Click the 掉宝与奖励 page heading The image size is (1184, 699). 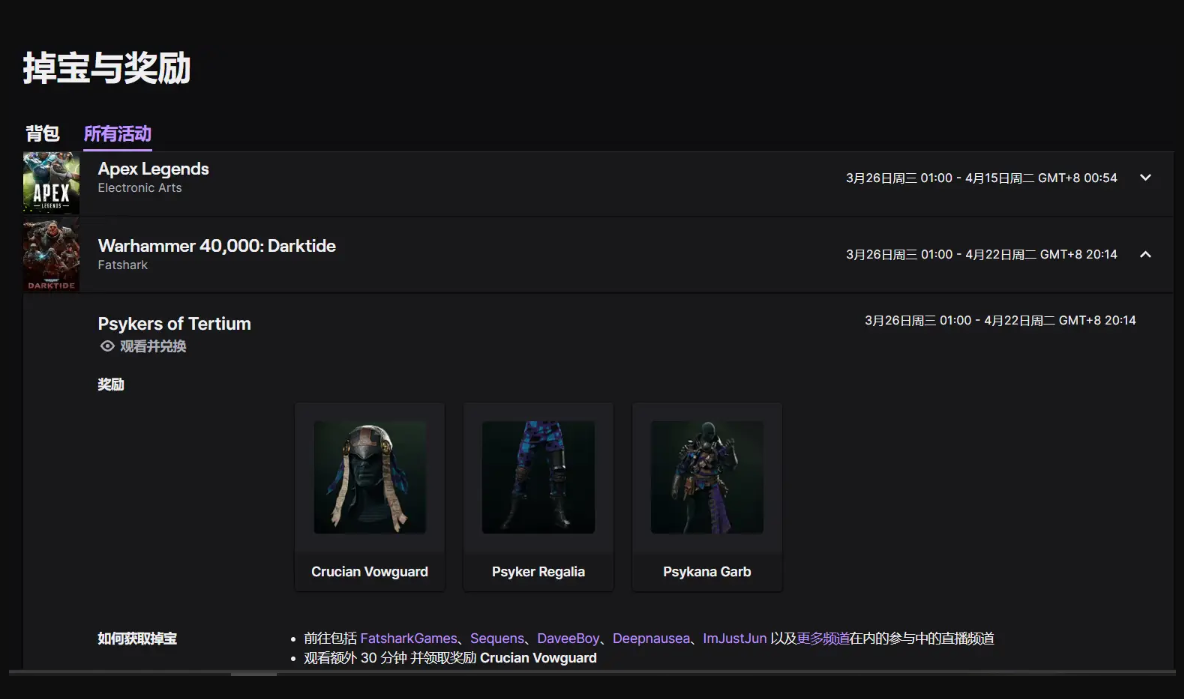[106, 68]
